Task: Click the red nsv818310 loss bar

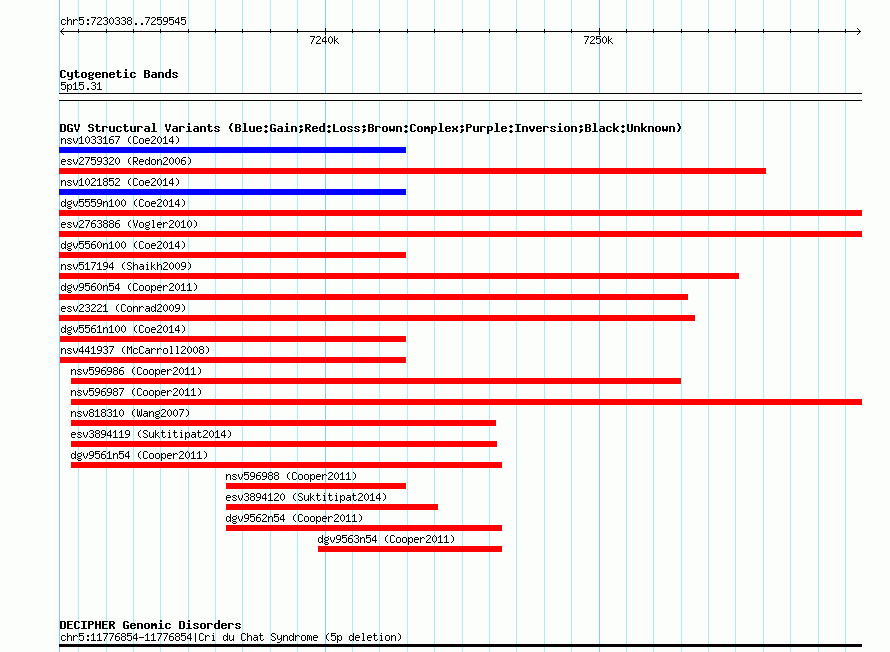Action: click(283, 423)
